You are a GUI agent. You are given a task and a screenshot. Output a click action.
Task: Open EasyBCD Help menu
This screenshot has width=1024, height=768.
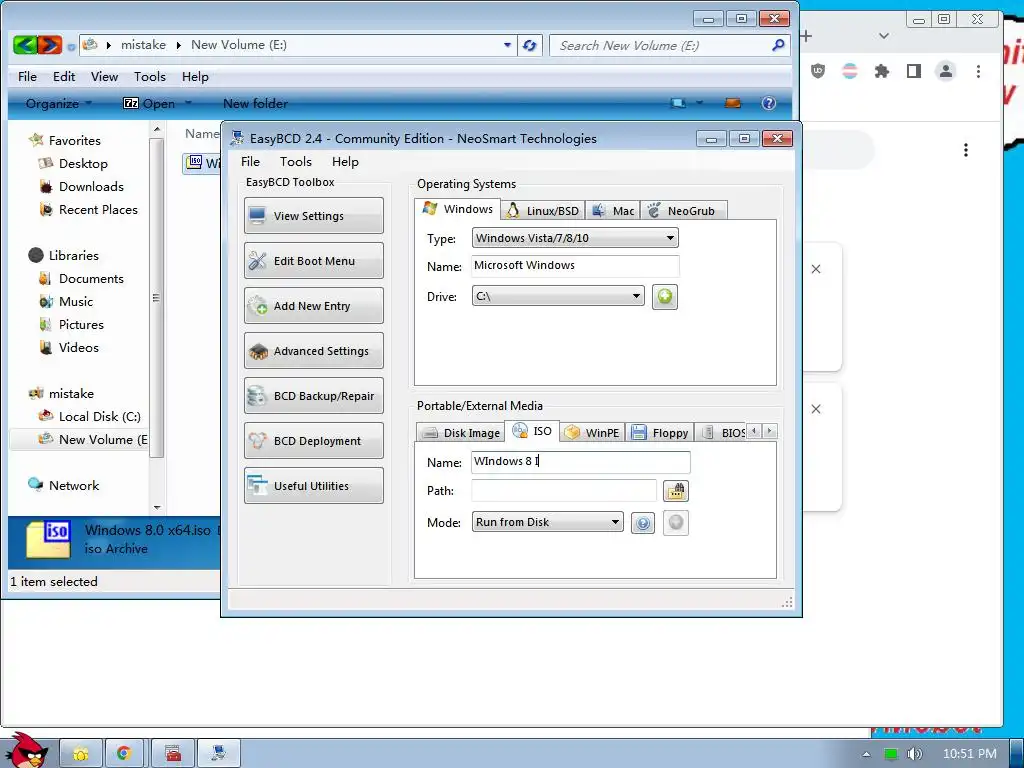pyautogui.click(x=345, y=161)
